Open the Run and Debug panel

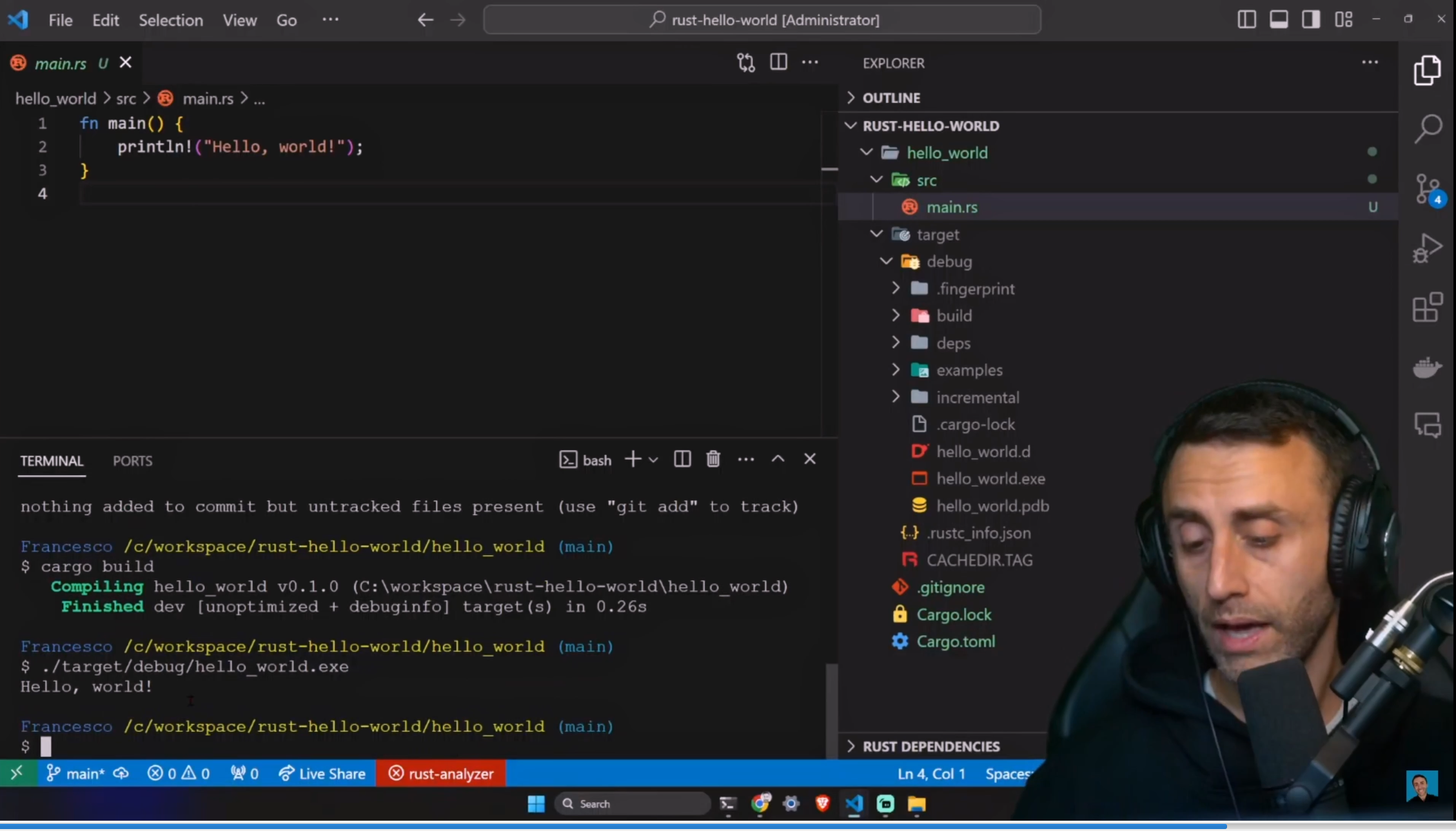click(1427, 247)
